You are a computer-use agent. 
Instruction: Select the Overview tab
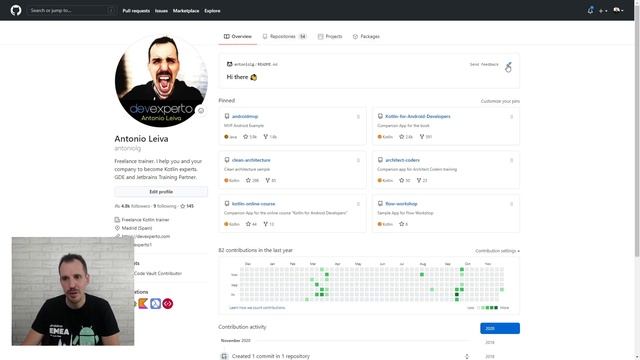tap(238, 36)
